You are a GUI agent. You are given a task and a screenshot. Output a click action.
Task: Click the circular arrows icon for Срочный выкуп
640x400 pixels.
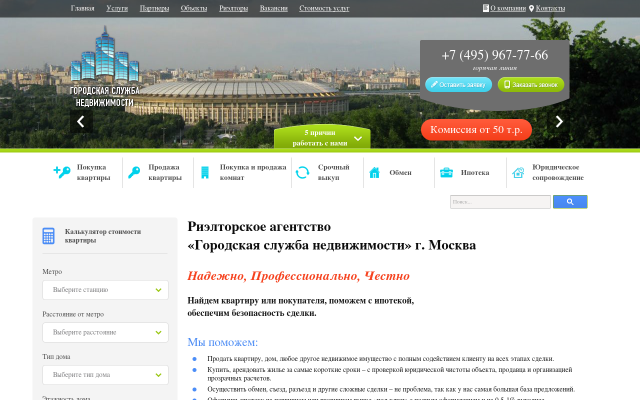pos(302,172)
